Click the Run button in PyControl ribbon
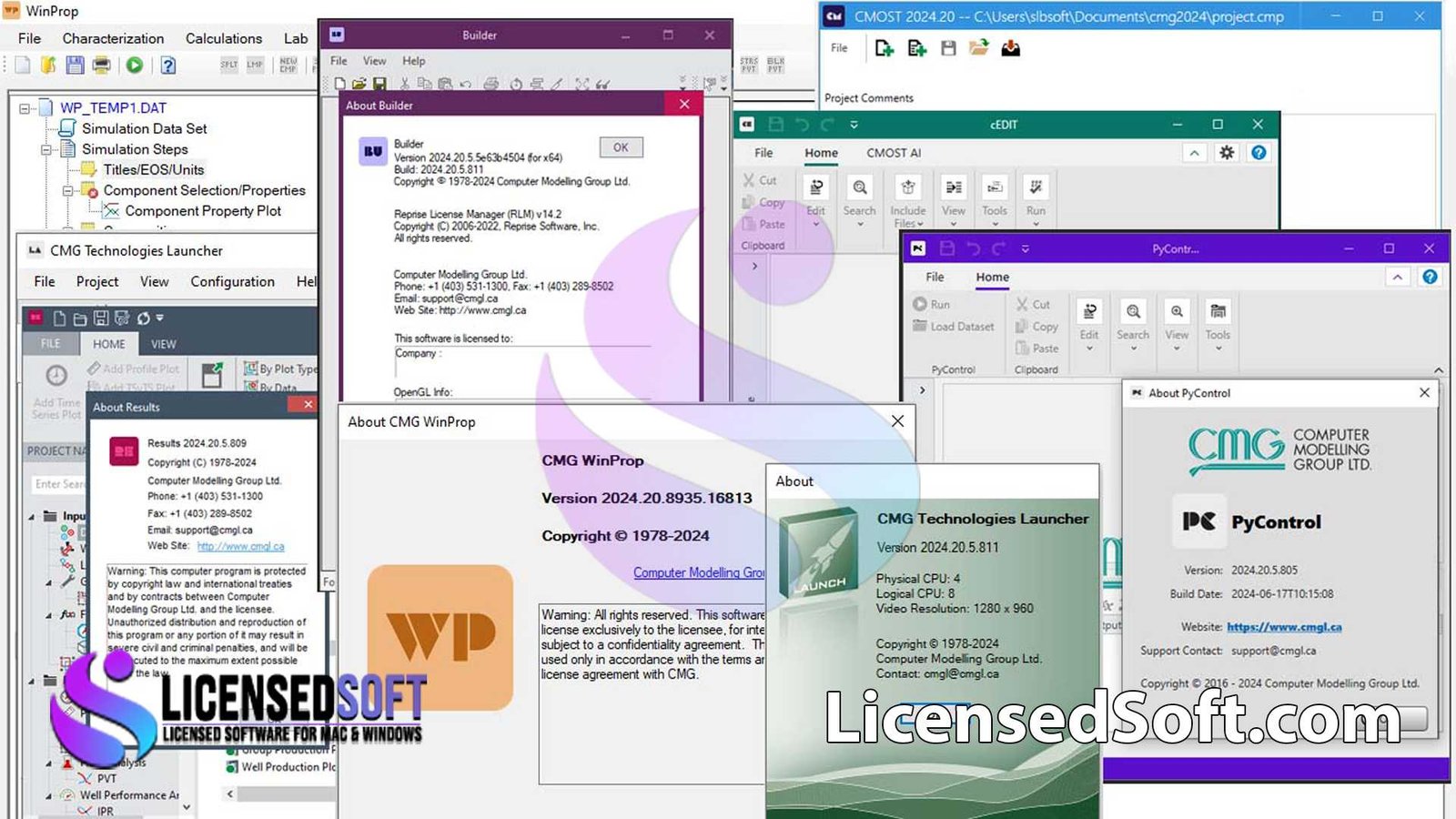The width and height of the screenshot is (1456, 819). pos(931,305)
